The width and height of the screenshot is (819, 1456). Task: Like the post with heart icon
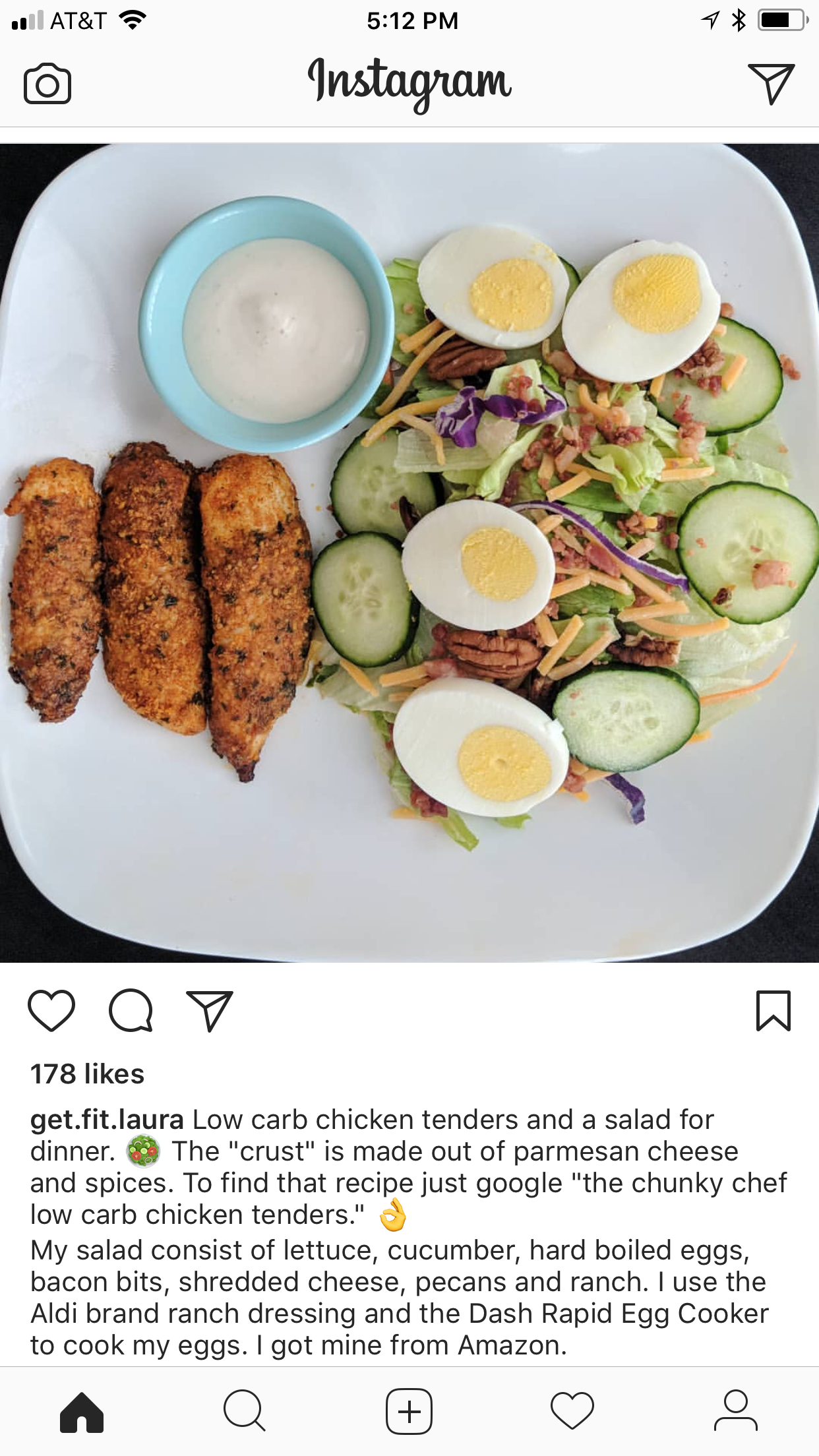click(x=51, y=1010)
